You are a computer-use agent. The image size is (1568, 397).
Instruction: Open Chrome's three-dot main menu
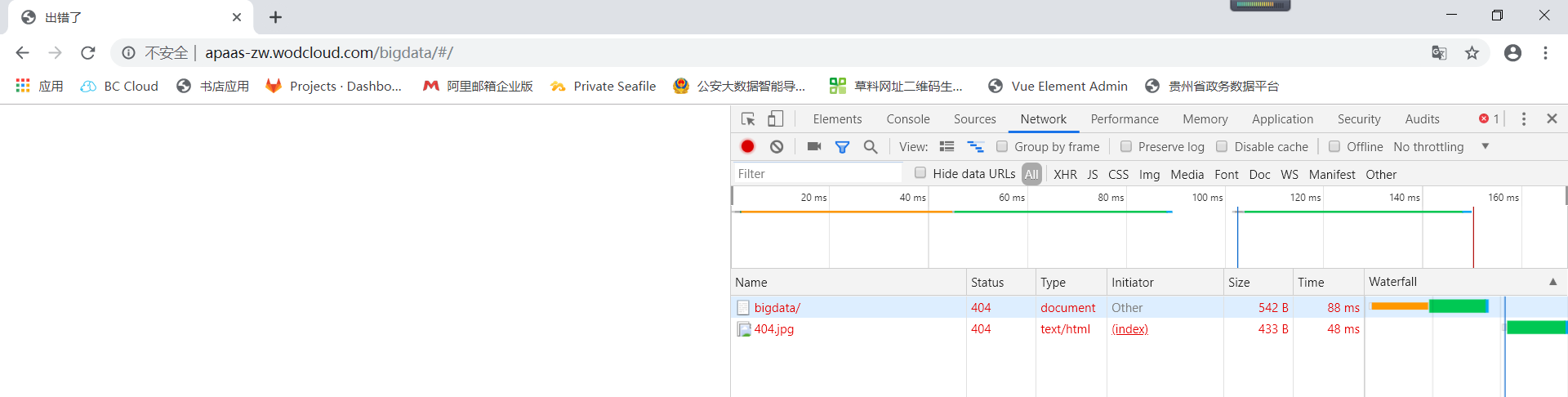pos(1545,53)
